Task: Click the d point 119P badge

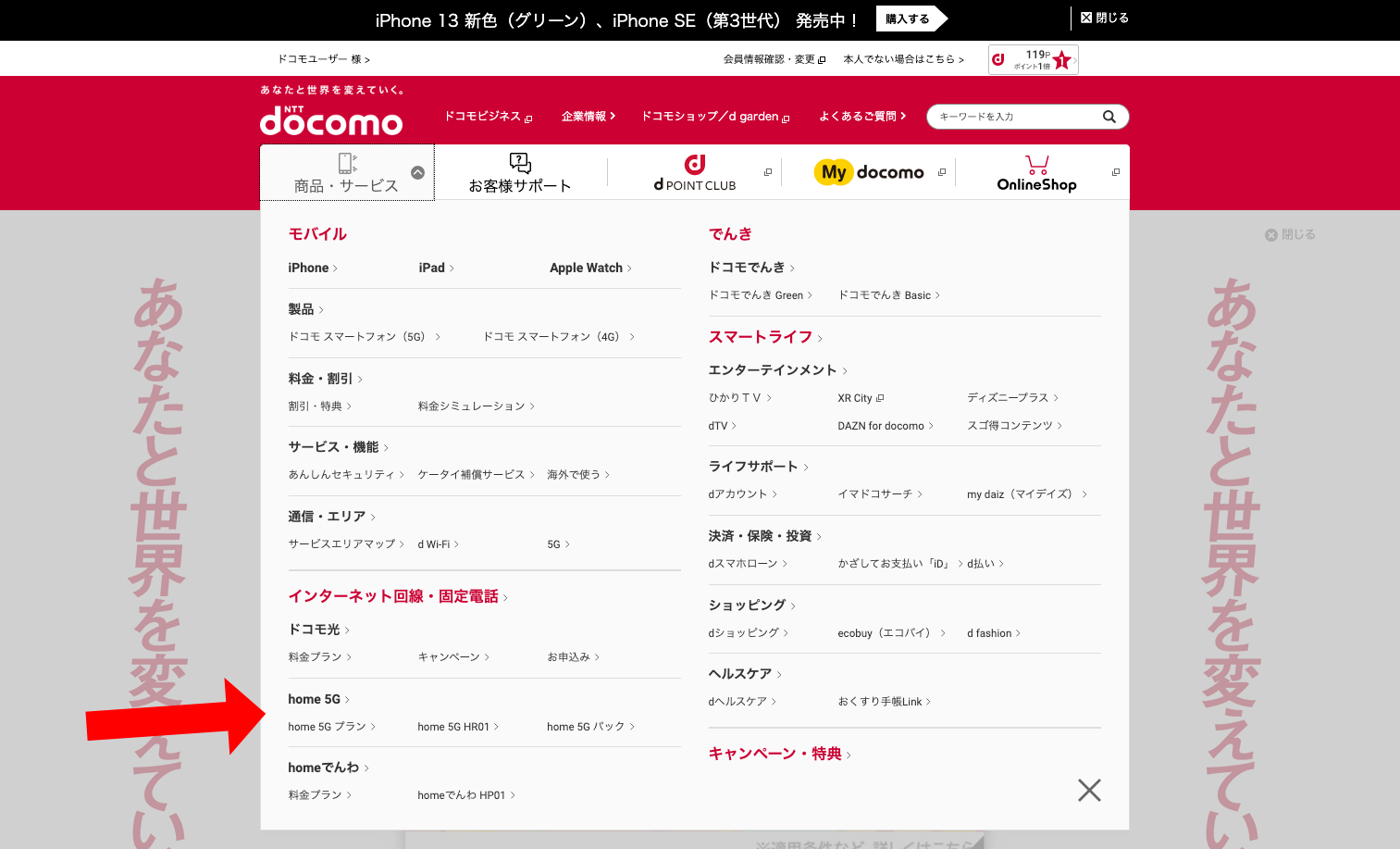Action: pyautogui.click(x=1033, y=59)
